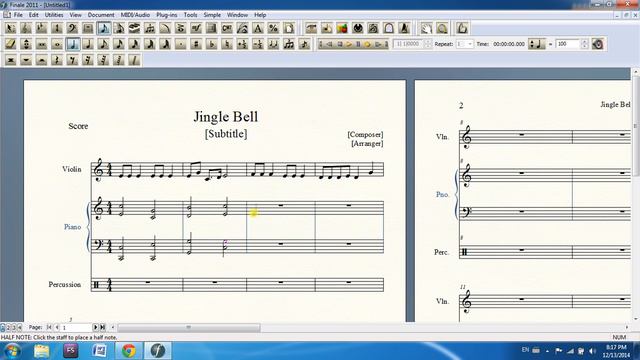
Task: Select the Tuplet tool
Action: coord(150,28)
